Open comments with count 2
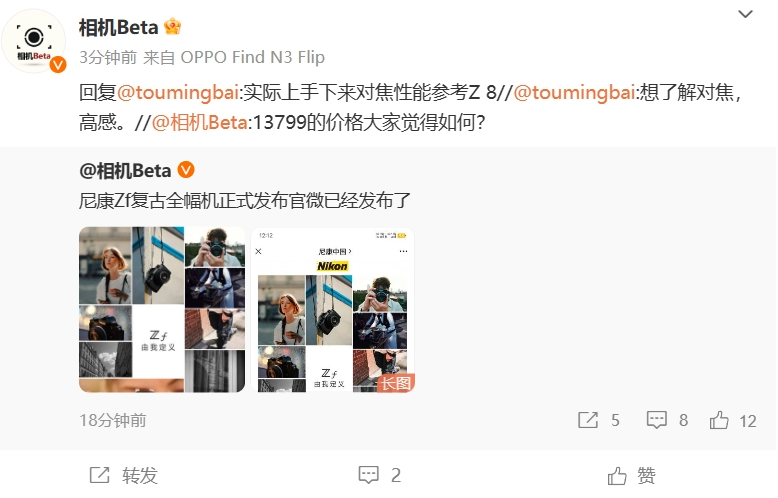 (x=380, y=475)
